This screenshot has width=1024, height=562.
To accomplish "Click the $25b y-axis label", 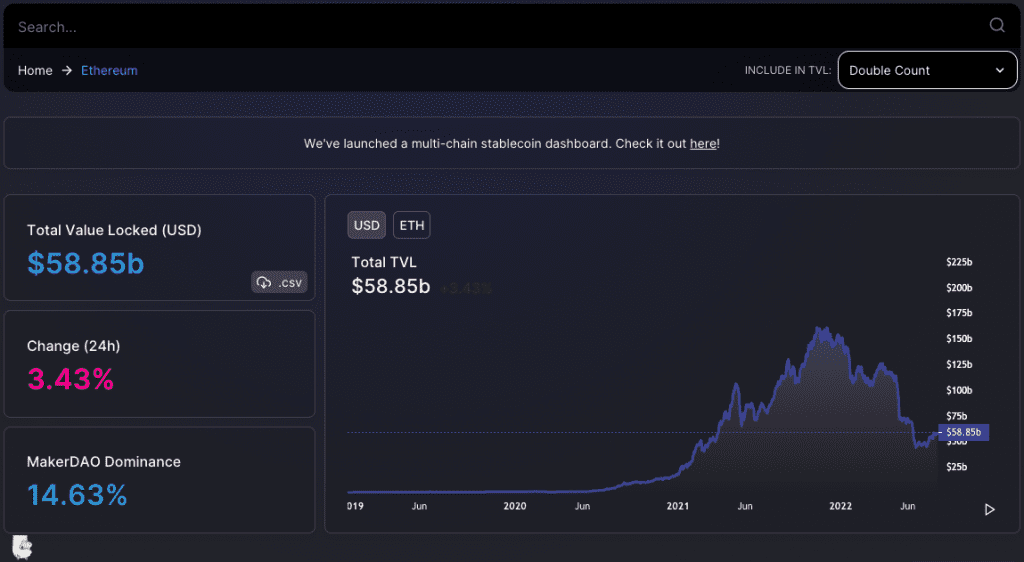I will coord(957,467).
